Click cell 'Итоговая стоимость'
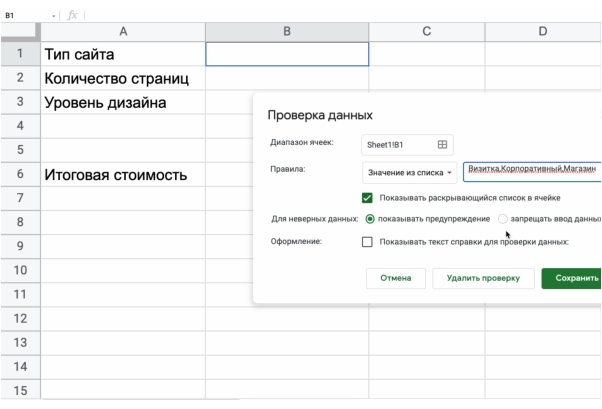This screenshot has height=409, width=602. click(x=122, y=175)
